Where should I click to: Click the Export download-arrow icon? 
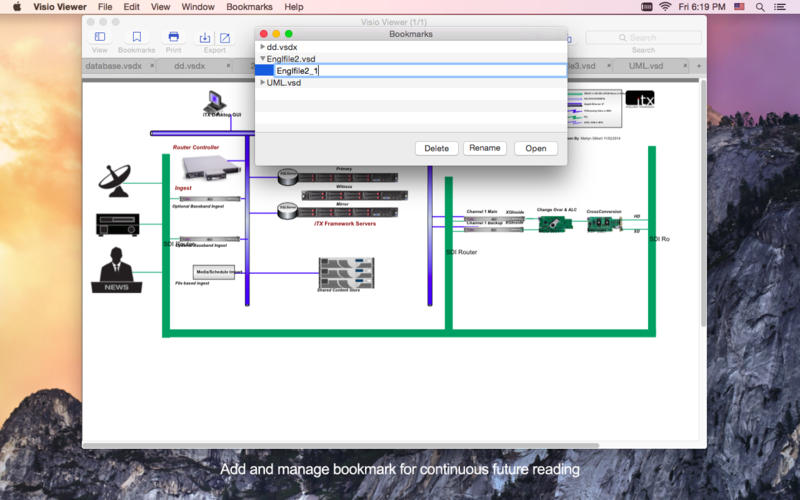pos(205,38)
